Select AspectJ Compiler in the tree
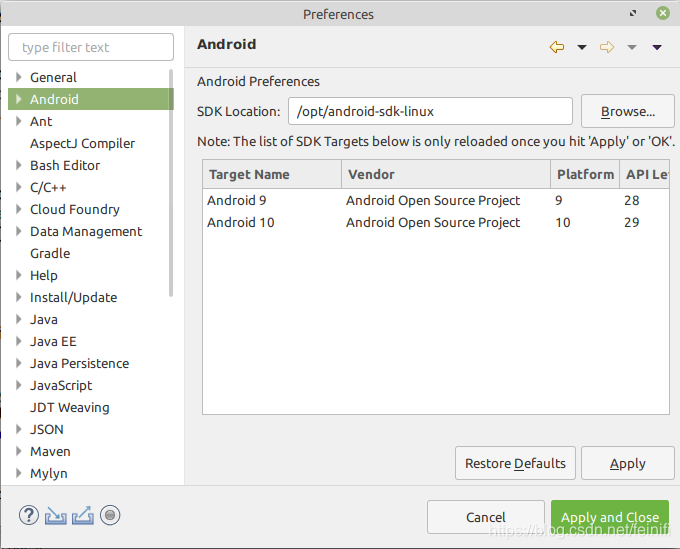Screen dimensions: 680x549 (82, 144)
